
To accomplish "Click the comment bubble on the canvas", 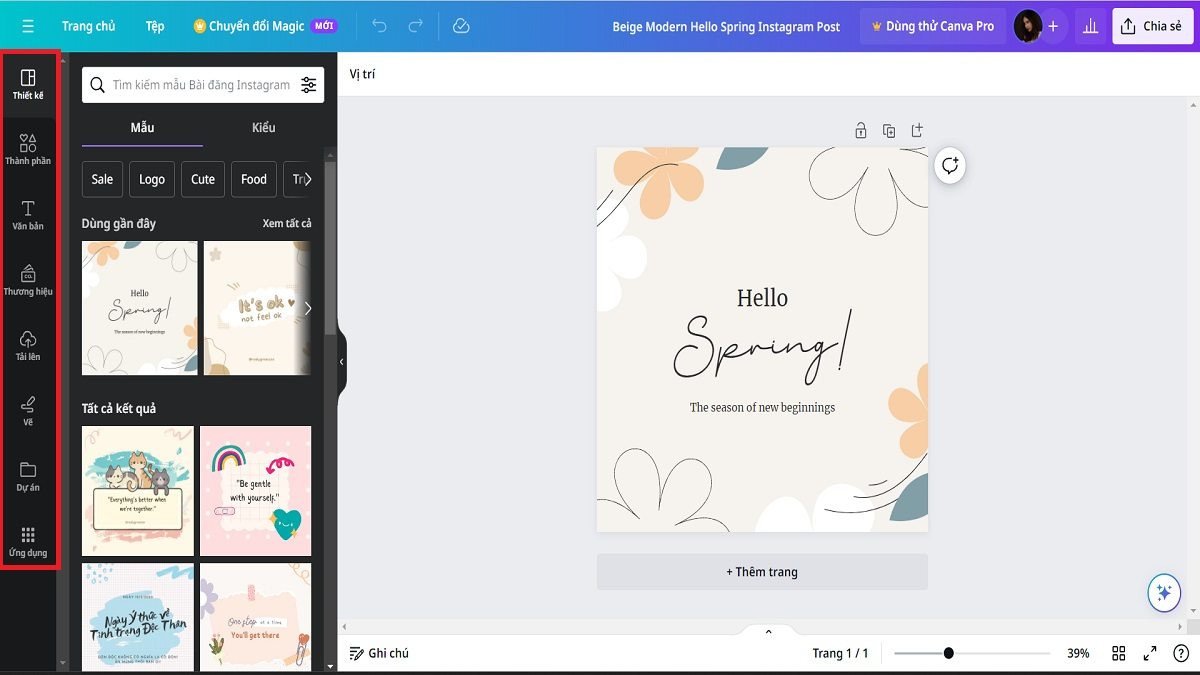I will coord(948,166).
